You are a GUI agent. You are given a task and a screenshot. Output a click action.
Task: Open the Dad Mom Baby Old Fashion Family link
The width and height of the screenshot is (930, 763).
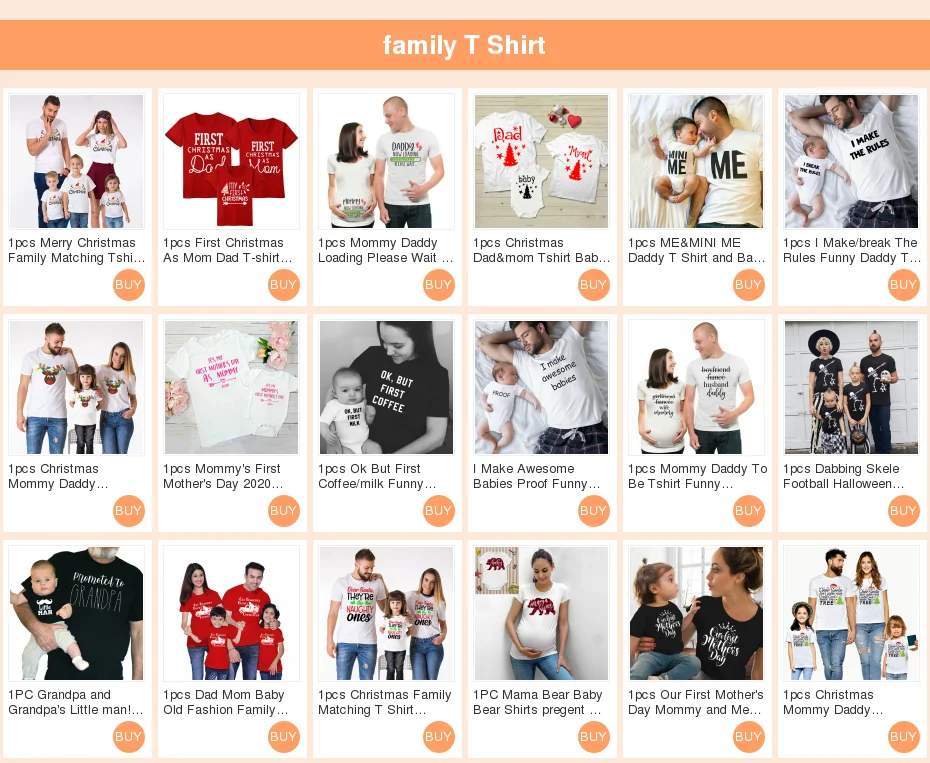click(225, 702)
